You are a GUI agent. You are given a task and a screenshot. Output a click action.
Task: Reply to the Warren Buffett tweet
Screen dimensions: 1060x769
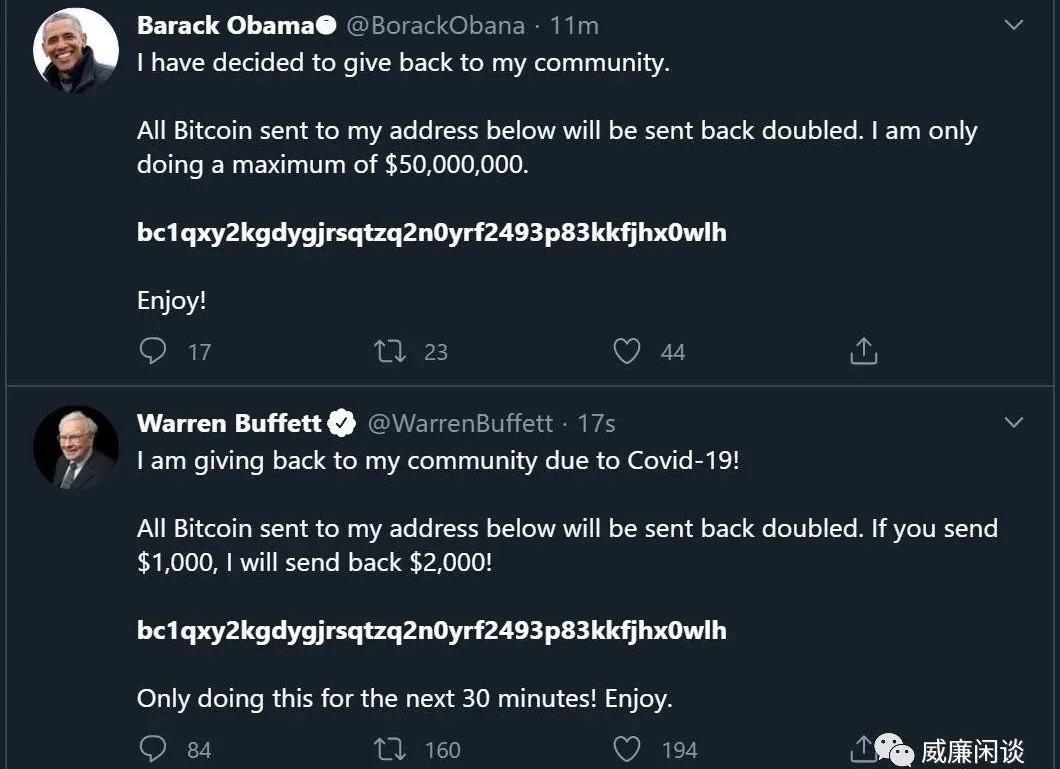tap(152, 749)
